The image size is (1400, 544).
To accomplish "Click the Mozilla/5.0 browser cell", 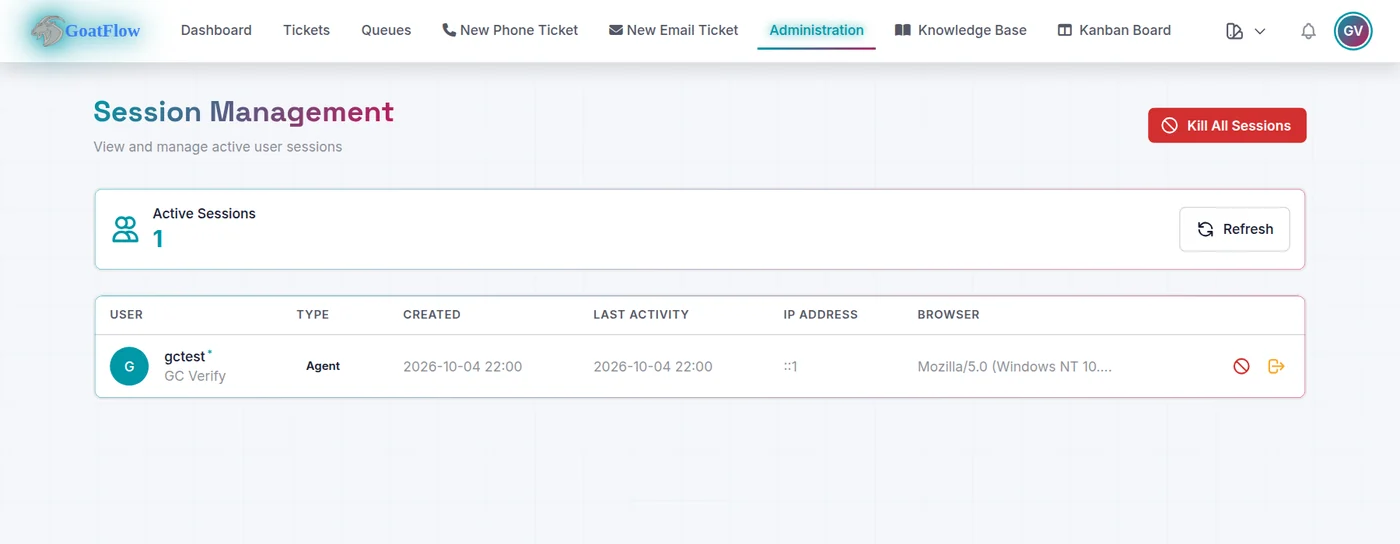I will (1014, 366).
